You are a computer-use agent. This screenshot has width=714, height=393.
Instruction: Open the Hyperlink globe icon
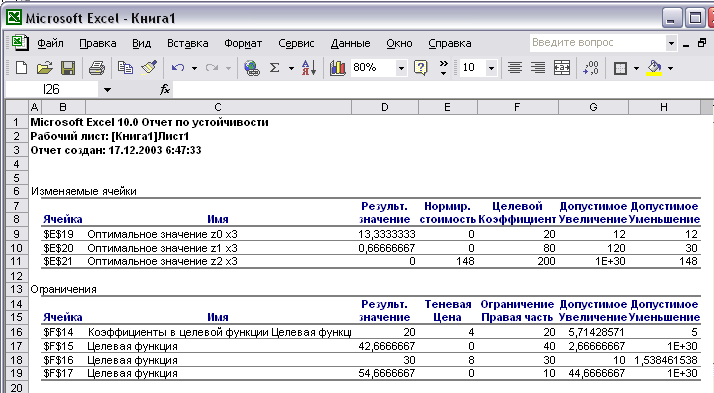coord(251,68)
